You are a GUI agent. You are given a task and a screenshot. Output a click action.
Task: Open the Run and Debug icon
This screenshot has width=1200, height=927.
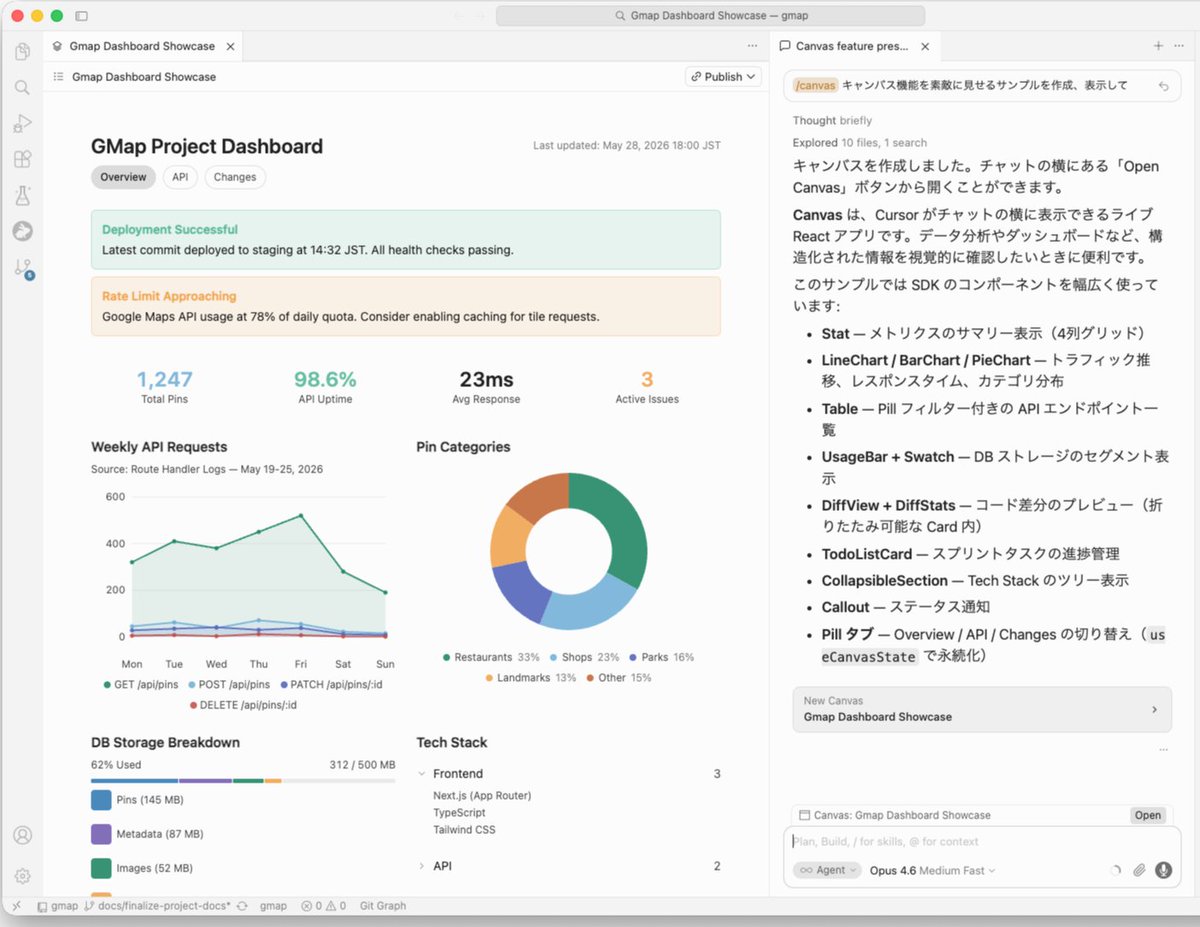click(x=22, y=124)
